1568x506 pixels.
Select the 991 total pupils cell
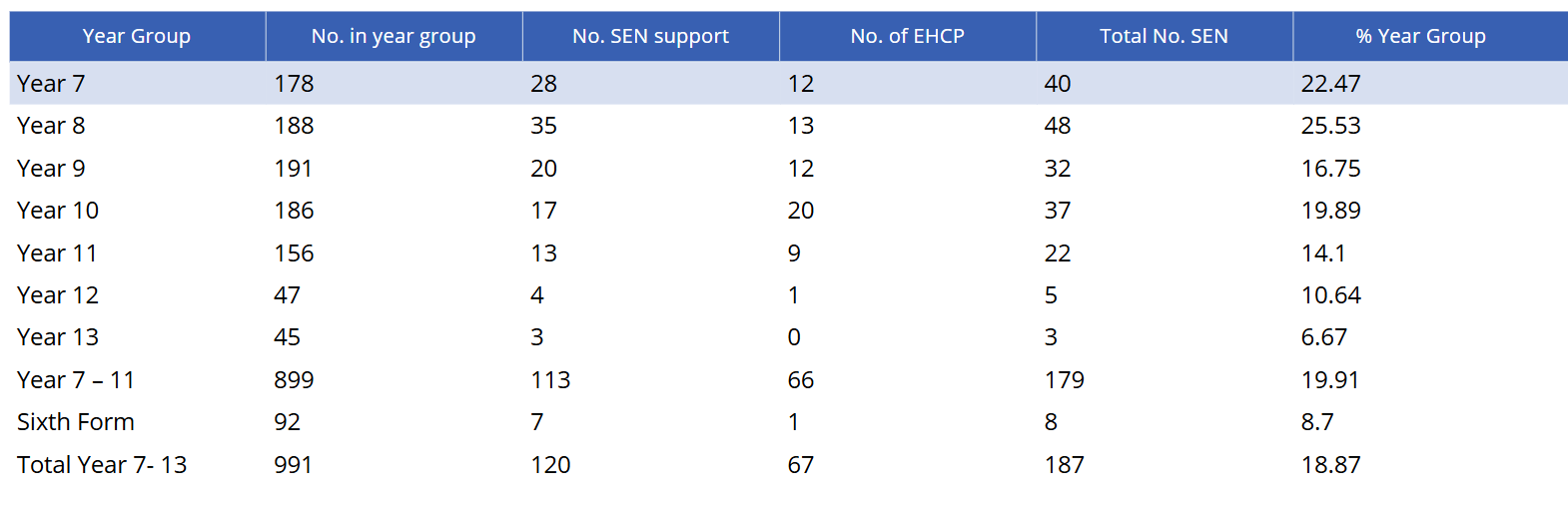pyautogui.click(x=293, y=465)
